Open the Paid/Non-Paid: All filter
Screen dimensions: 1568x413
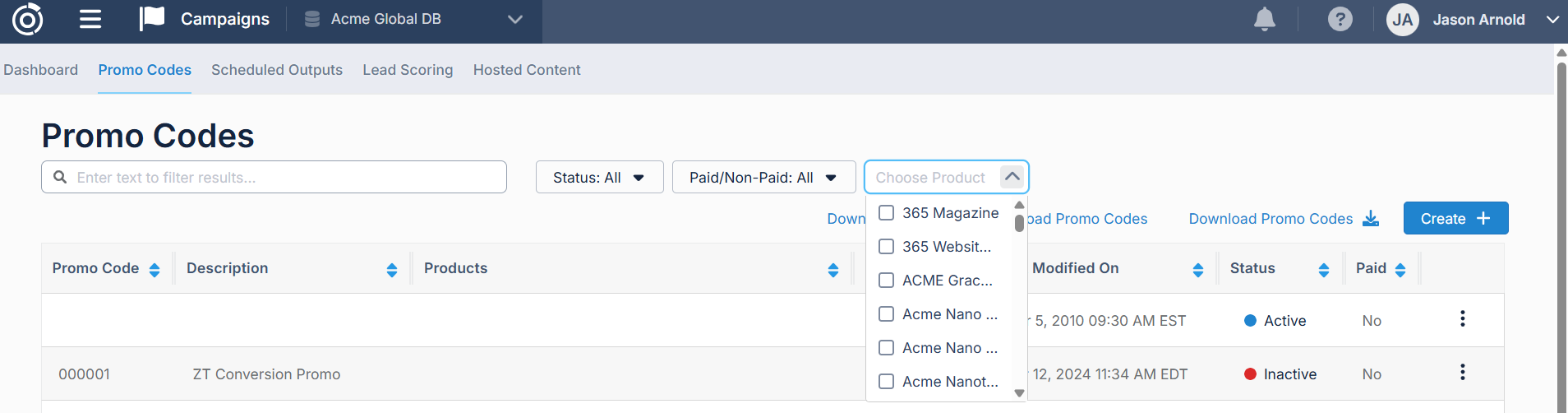(763, 178)
